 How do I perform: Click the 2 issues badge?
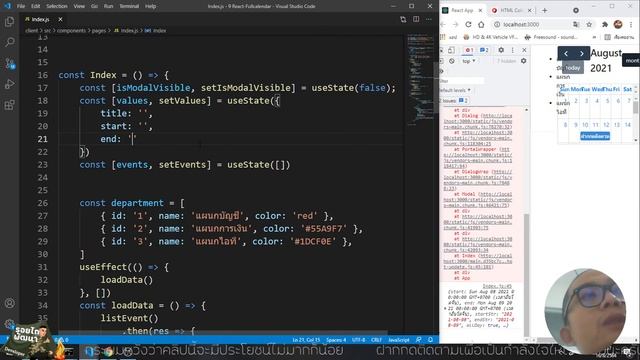tap(455, 100)
